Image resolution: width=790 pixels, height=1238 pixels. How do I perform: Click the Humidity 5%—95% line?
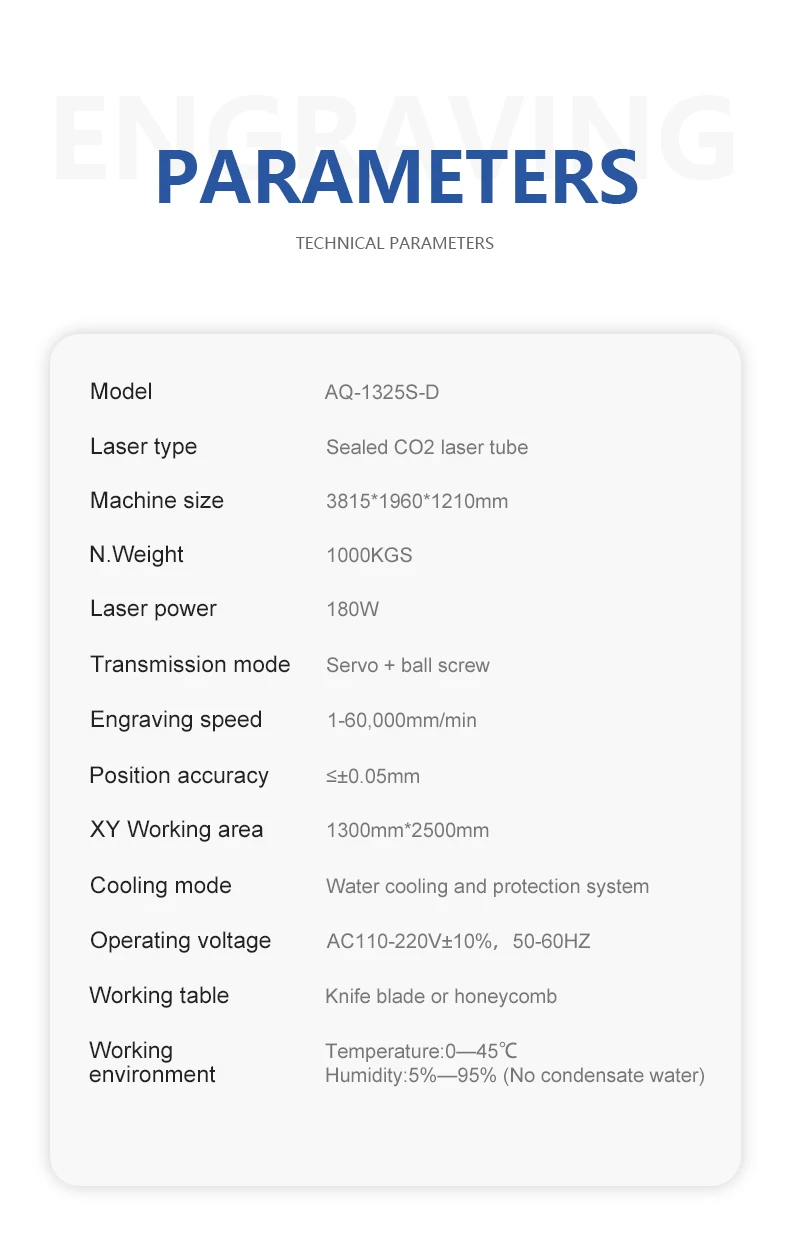pyautogui.click(x=514, y=1076)
